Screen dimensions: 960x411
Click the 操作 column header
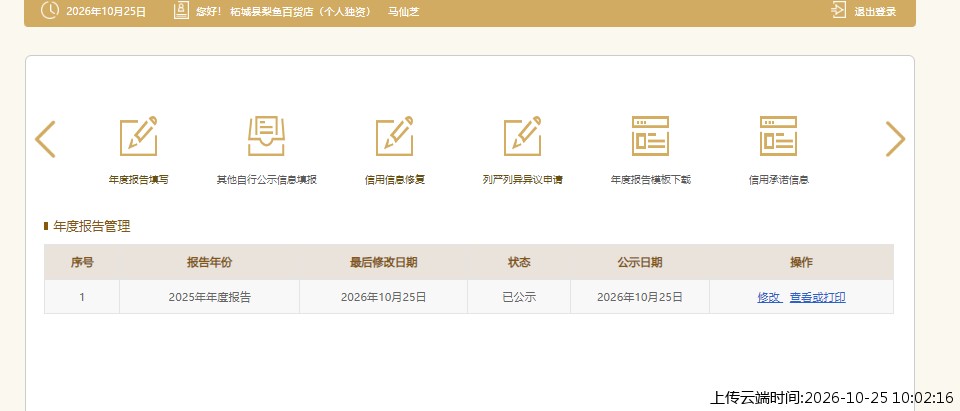tap(801, 262)
